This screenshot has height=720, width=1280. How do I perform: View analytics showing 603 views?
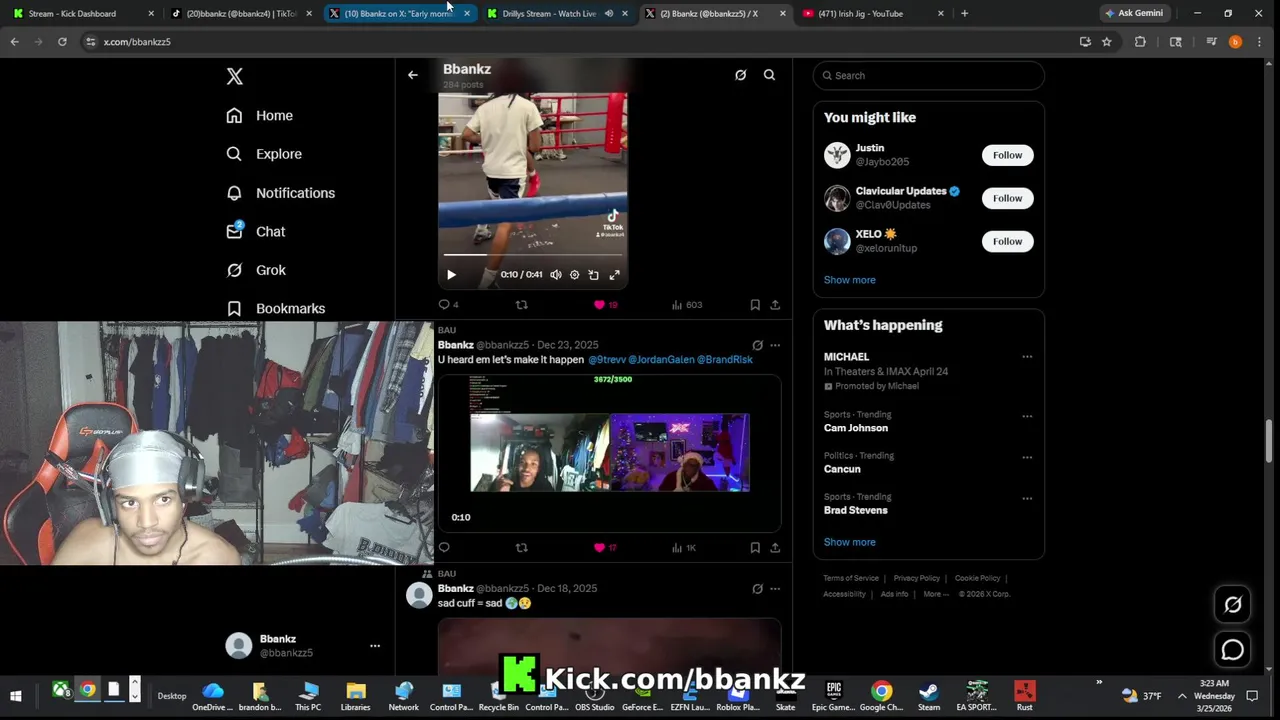coord(687,305)
